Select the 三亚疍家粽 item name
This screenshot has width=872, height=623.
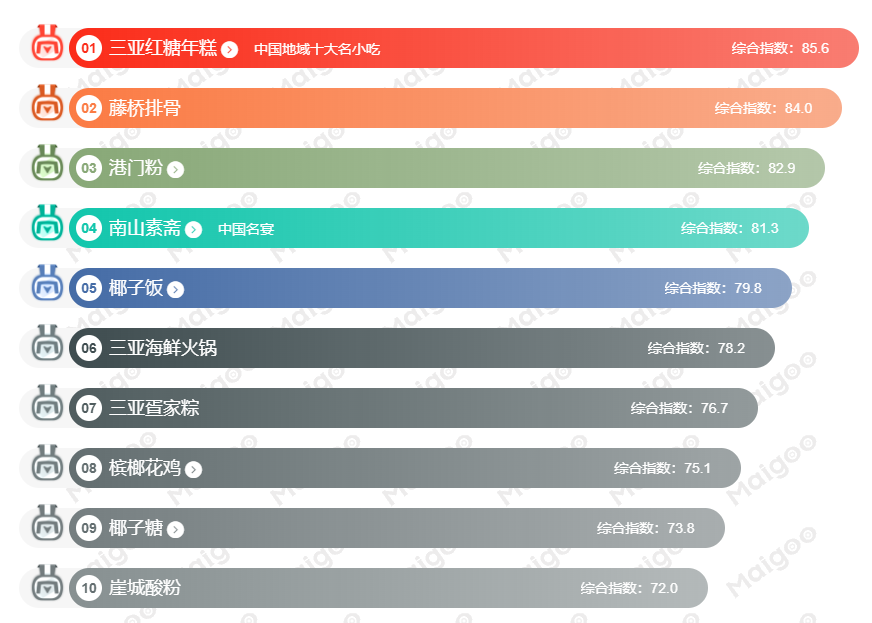pos(153,408)
